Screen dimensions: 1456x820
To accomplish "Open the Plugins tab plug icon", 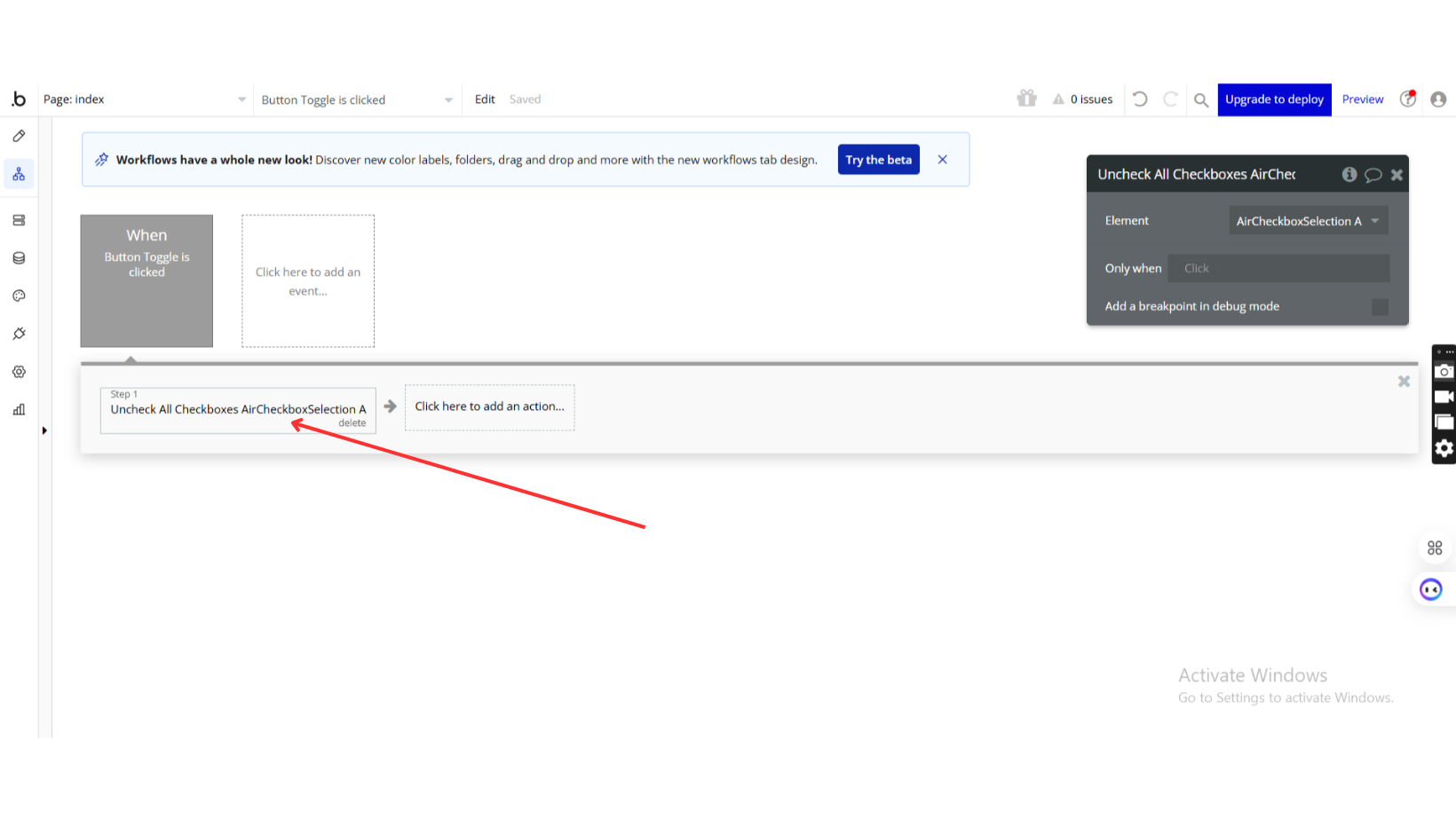I will pyautogui.click(x=19, y=334).
